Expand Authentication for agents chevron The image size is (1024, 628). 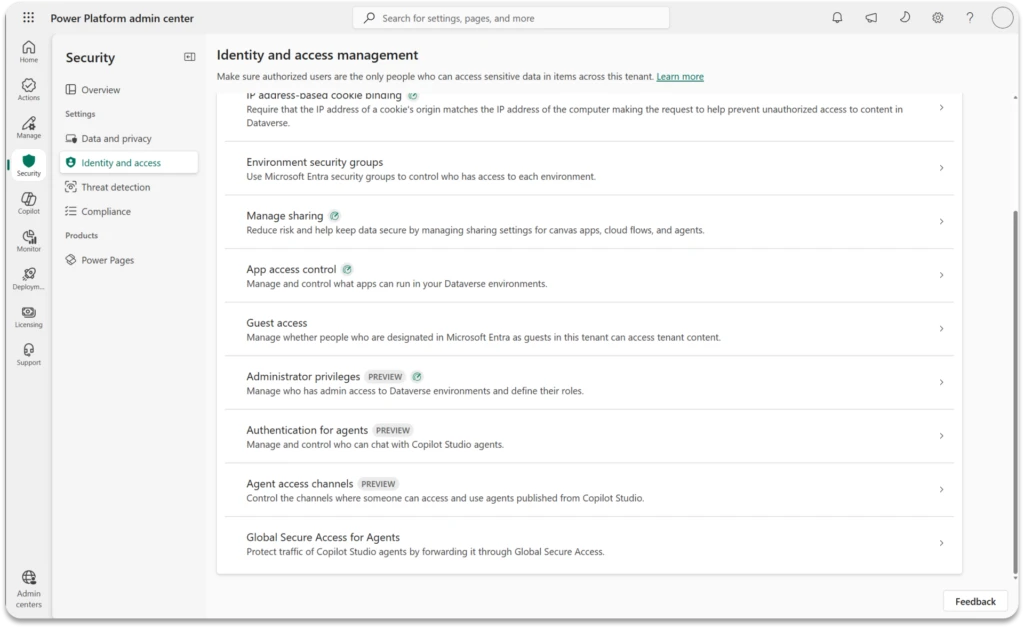pyautogui.click(x=941, y=435)
